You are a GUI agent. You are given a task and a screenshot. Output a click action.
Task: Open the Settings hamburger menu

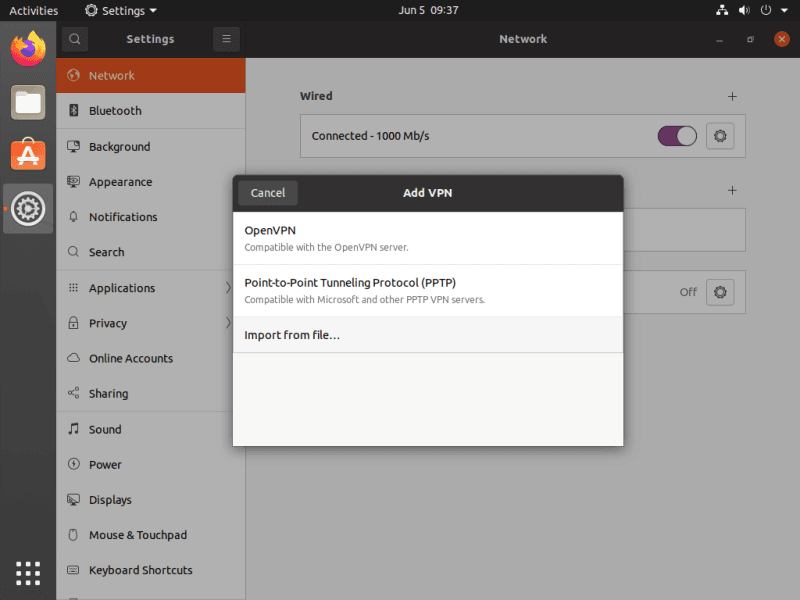point(226,39)
